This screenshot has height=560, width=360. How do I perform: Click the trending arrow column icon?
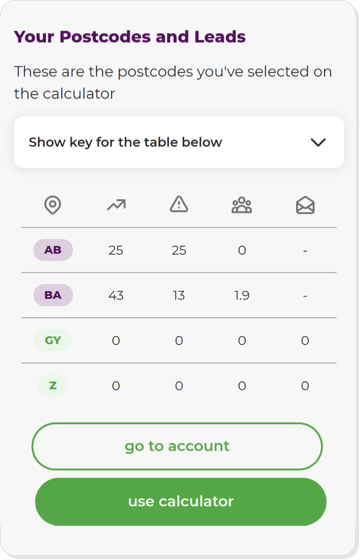[x=116, y=205]
